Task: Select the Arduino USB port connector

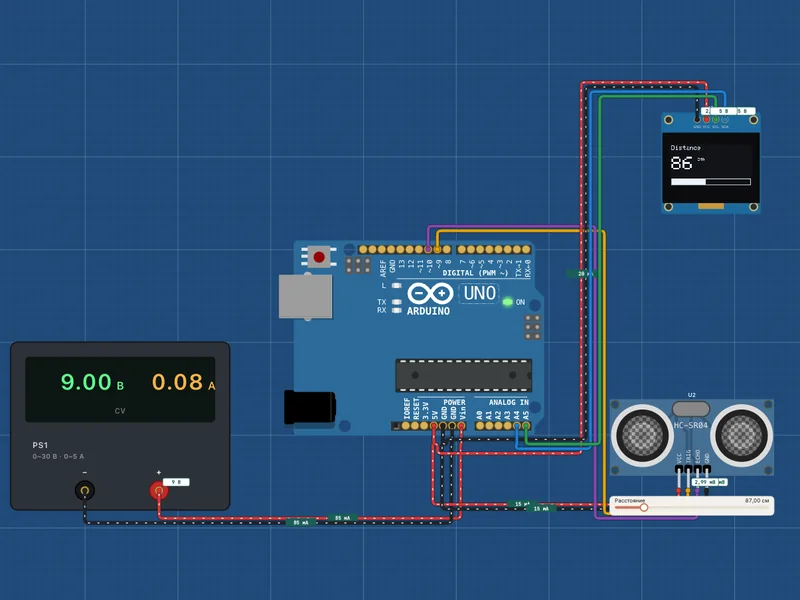Action: pos(306,297)
